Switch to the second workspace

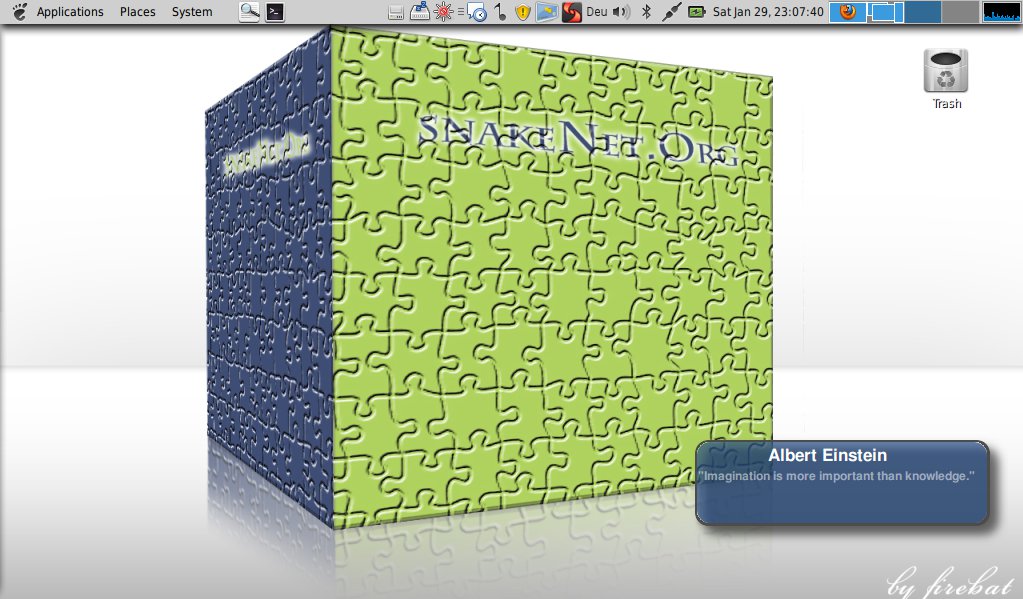tap(885, 12)
